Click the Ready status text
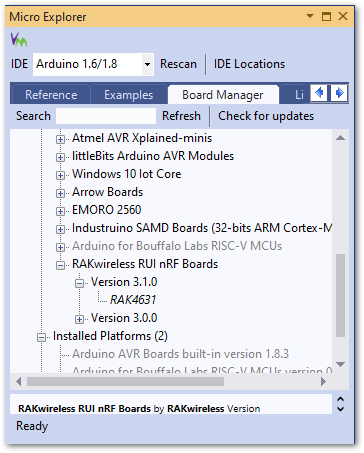This screenshot has height=453, width=364. click(x=32, y=426)
